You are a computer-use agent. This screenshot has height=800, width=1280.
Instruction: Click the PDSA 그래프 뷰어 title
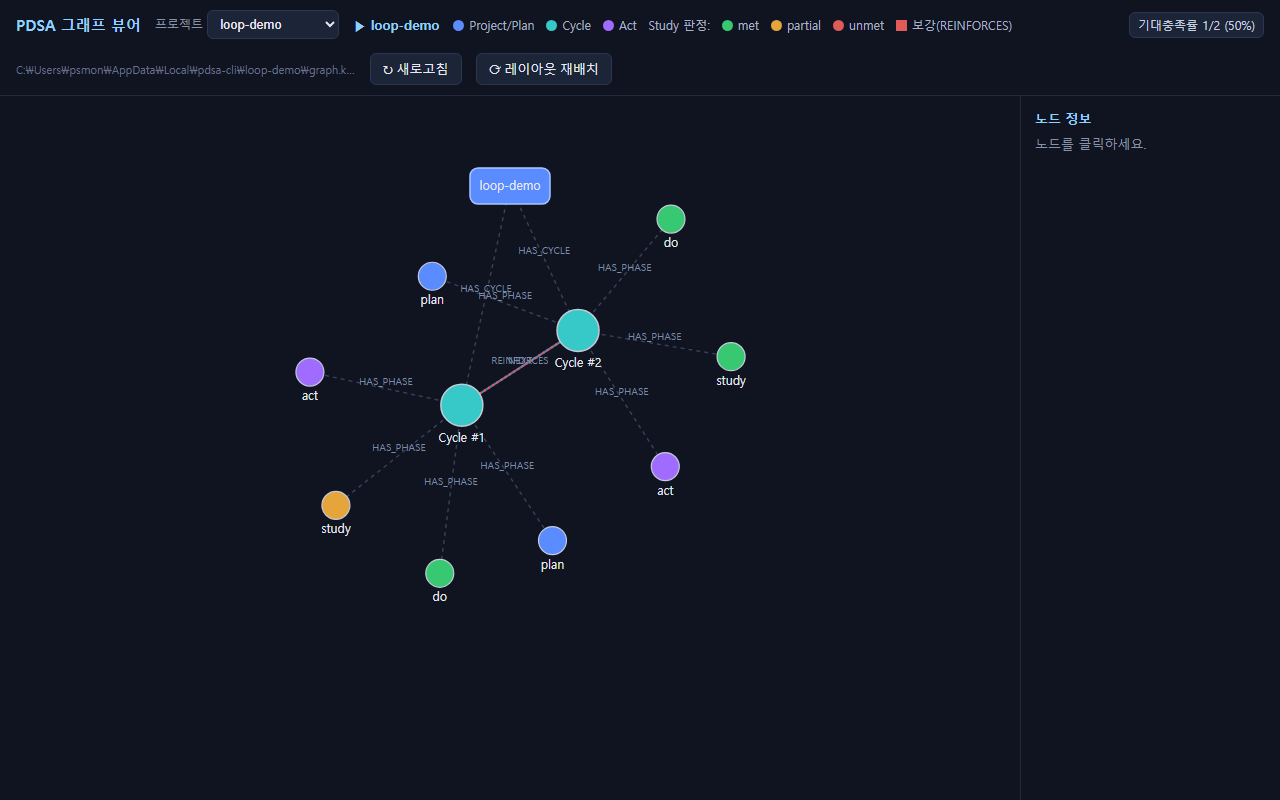(78, 25)
